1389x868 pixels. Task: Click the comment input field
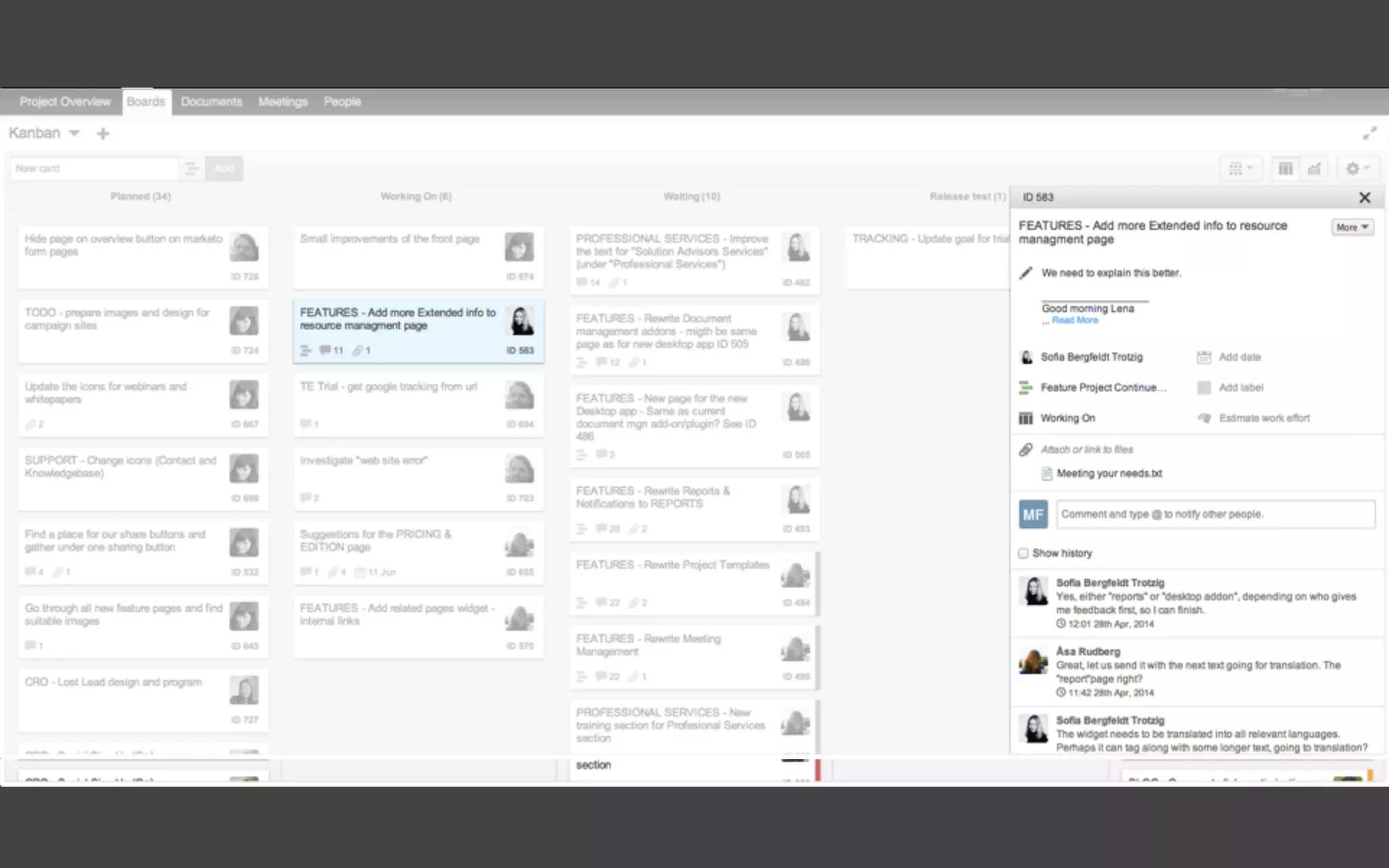1215,514
